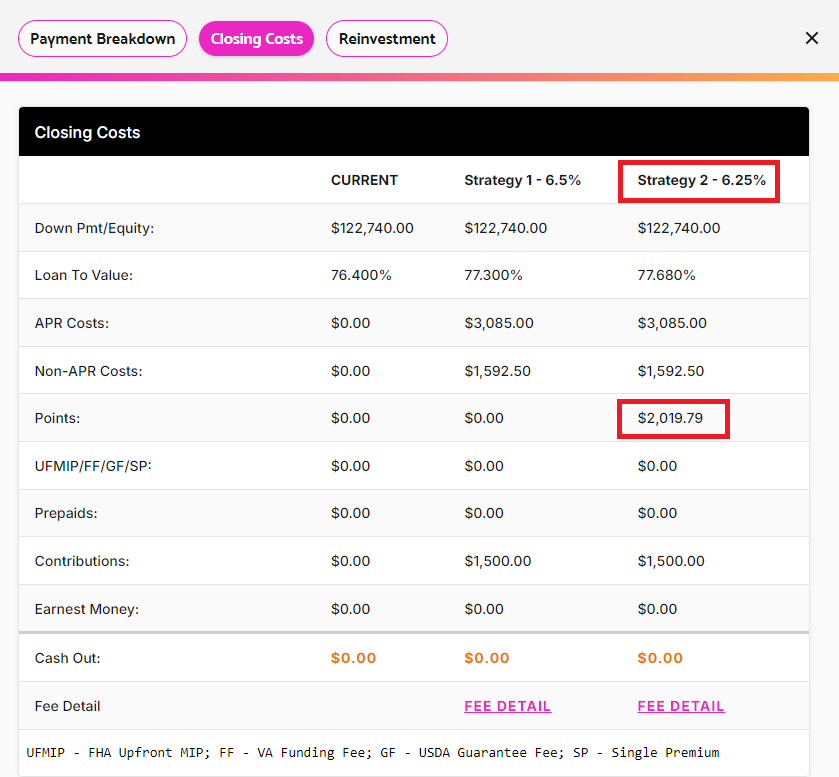Select current Cash Out $0.00 value
Screen dimensions: 839x777
click(353, 658)
